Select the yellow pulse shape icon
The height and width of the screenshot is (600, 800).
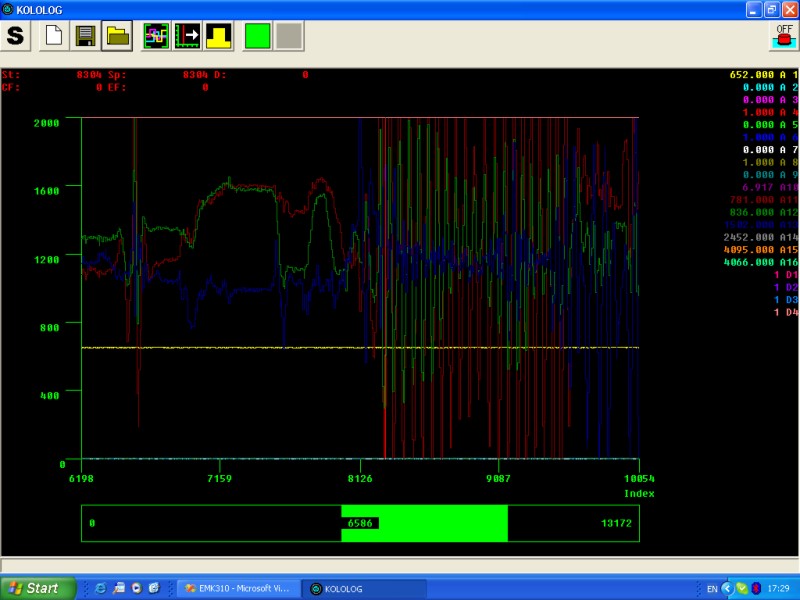tap(218, 36)
